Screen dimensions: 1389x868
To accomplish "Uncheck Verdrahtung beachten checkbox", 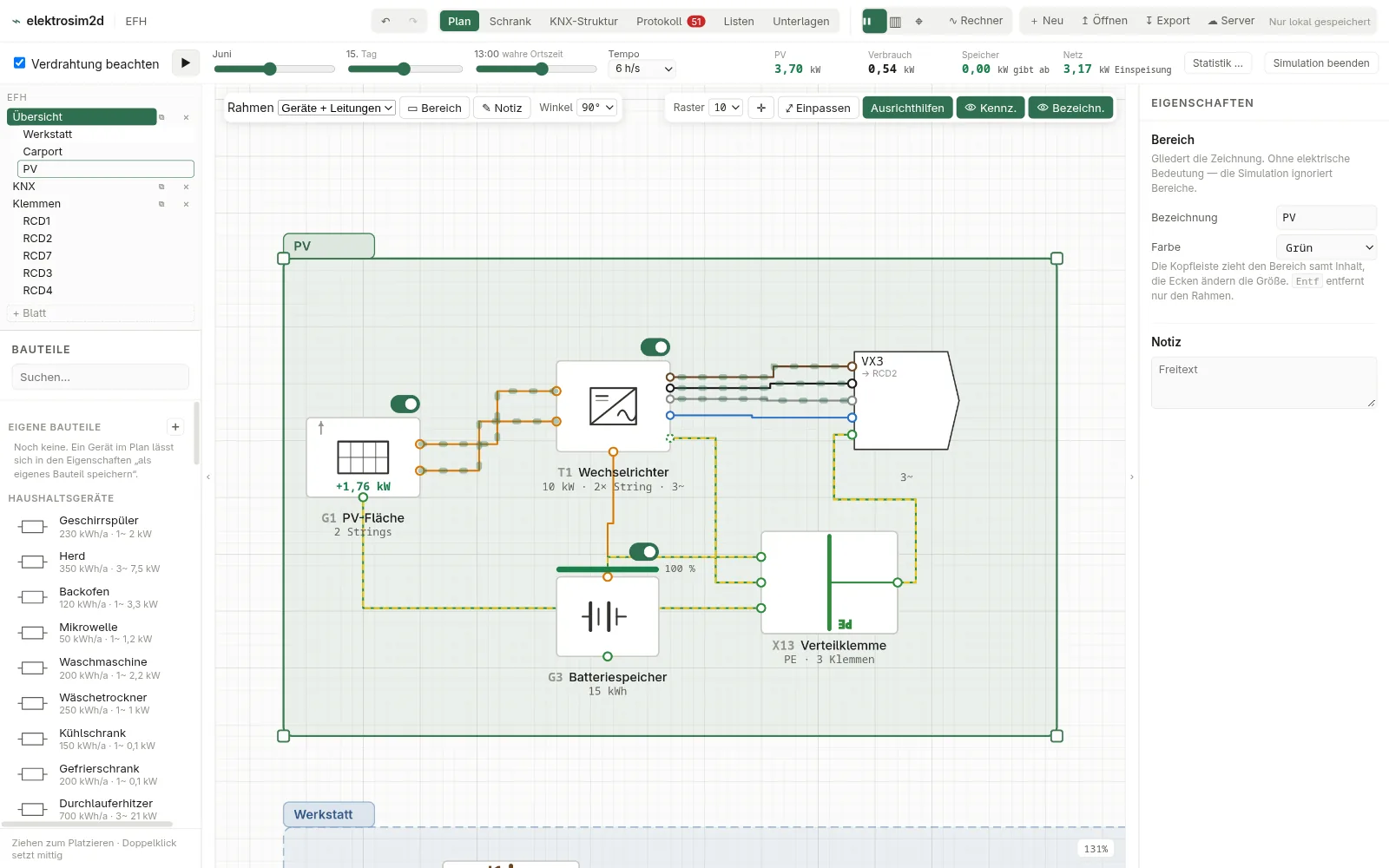I will point(20,62).
